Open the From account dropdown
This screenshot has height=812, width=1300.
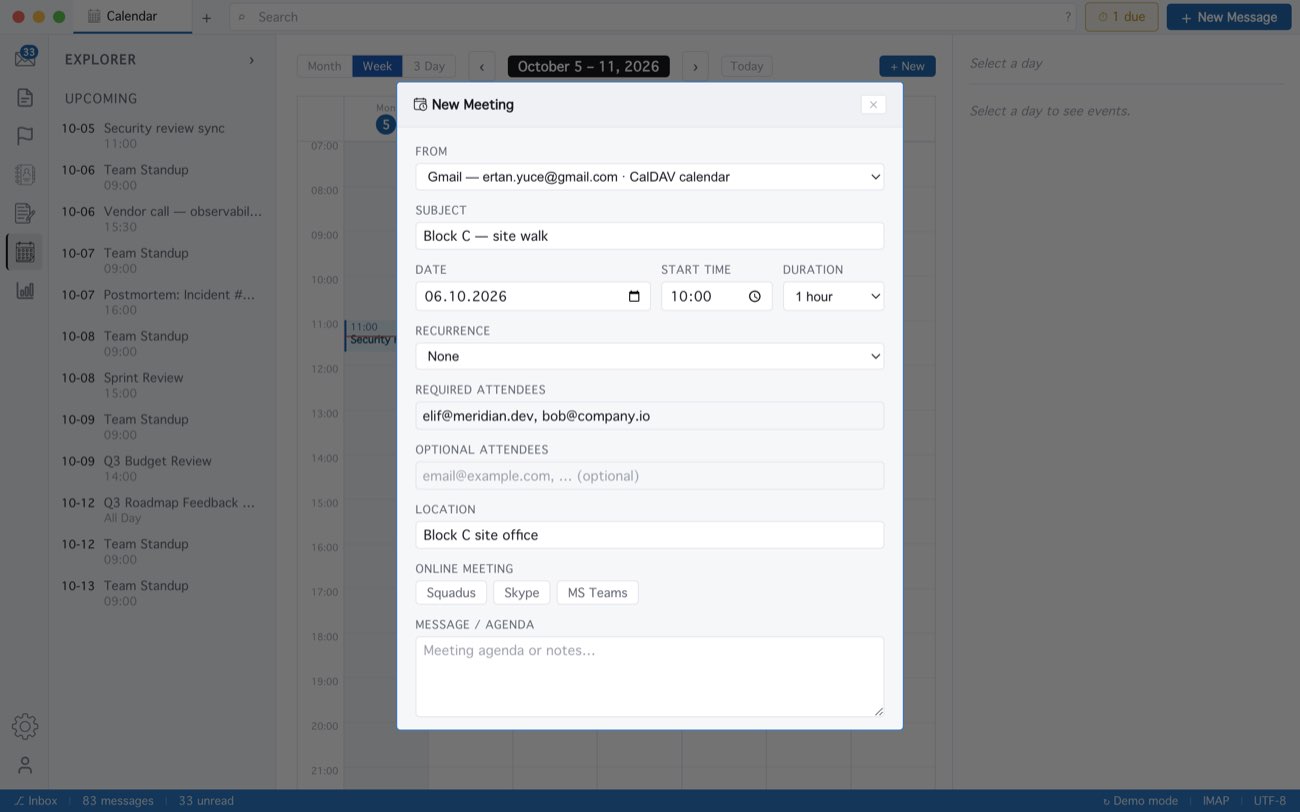[x=650, y=177]
